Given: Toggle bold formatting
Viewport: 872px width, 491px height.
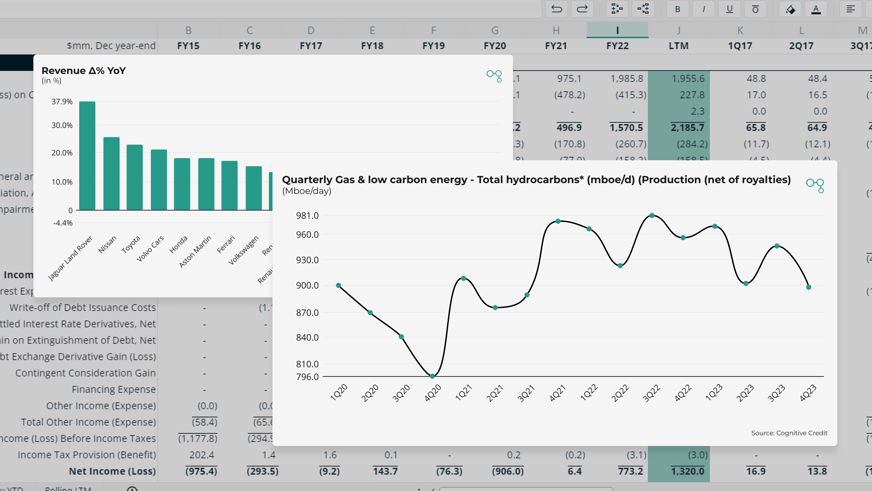Looking at the screenshot, I should coord(677,8).
